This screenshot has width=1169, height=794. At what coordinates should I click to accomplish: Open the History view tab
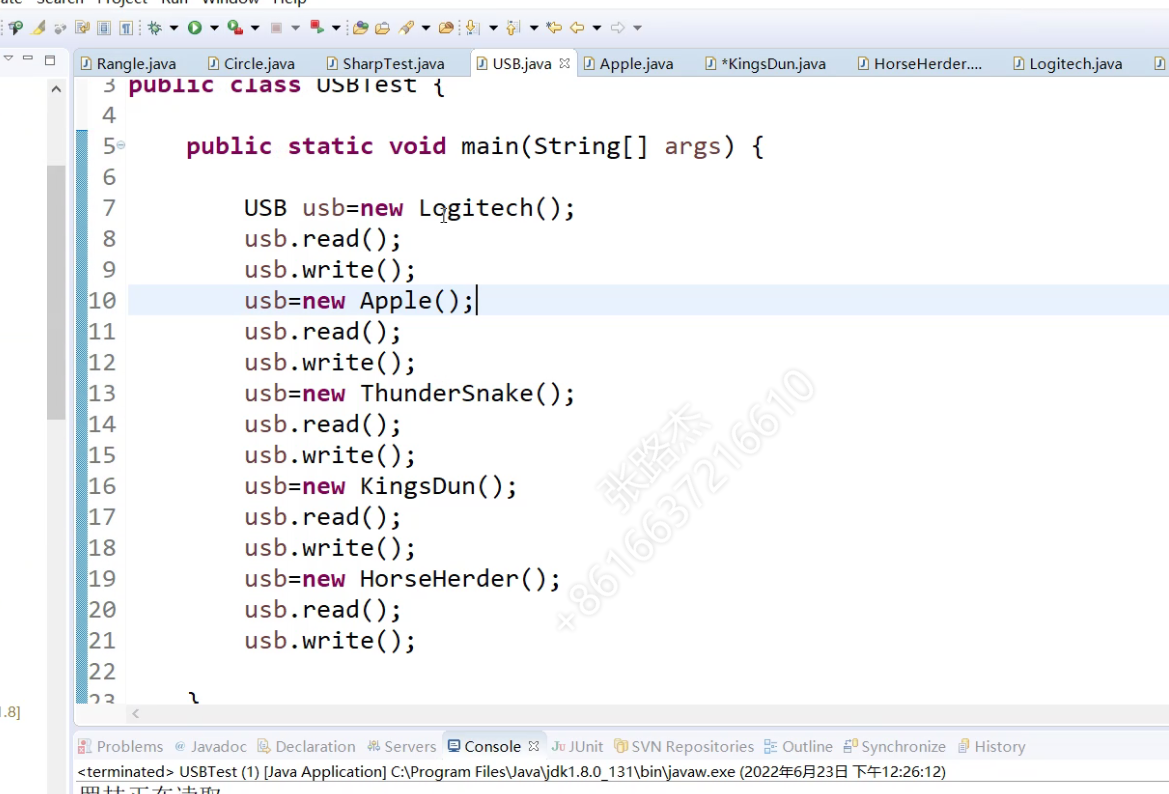992,746
